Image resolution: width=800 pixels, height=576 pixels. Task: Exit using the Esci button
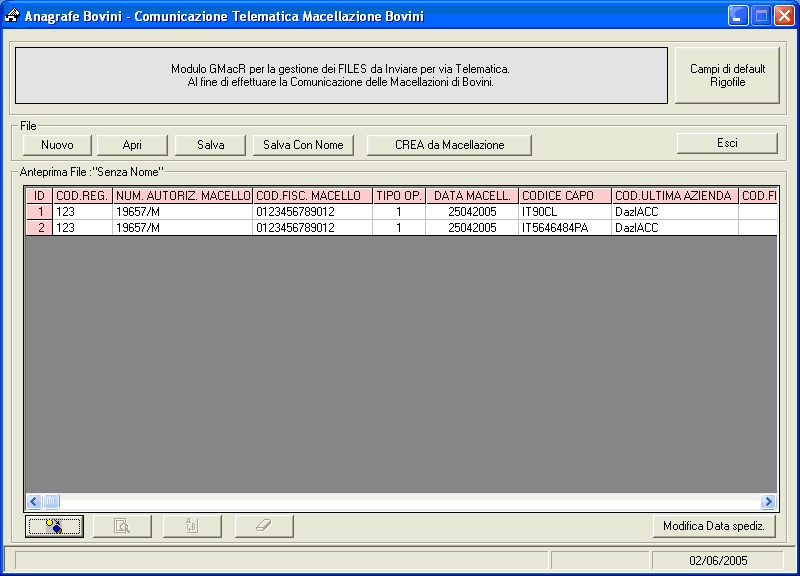[727, 143]
